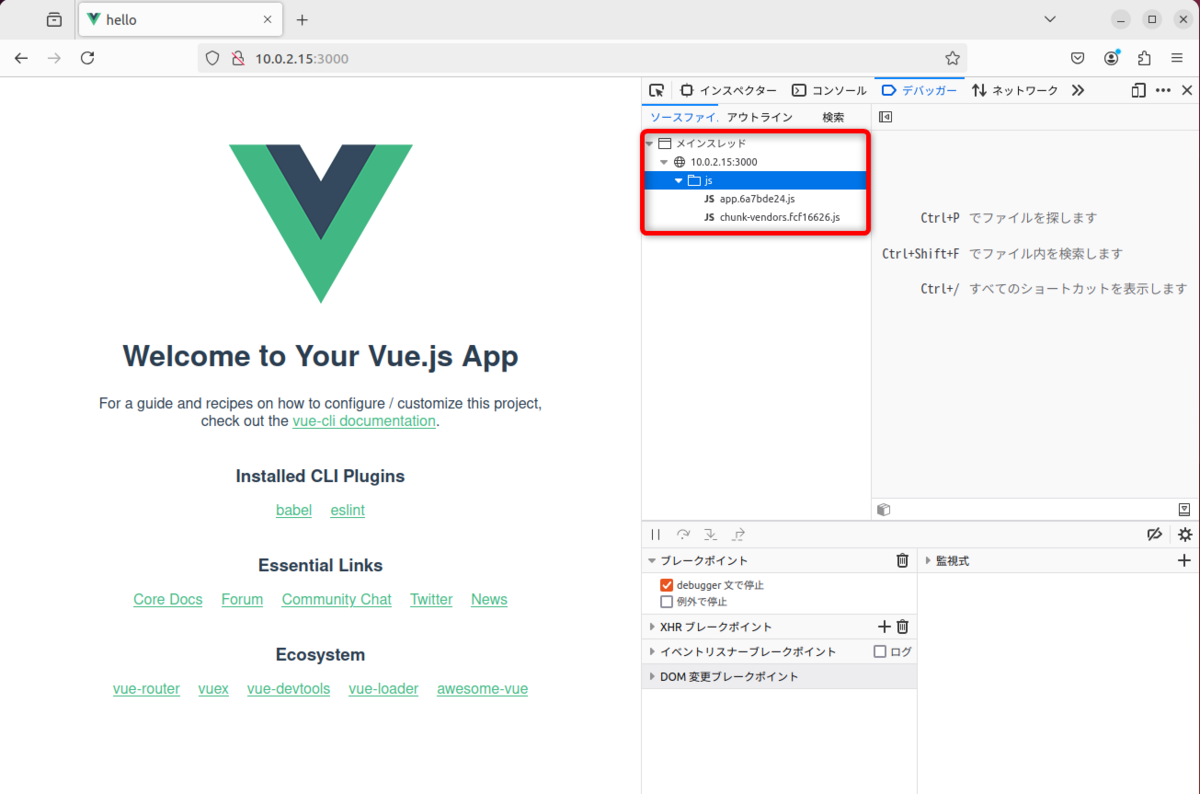Select the デバッガー tab
The height and width of the screenshot is (794, 1200).
tap(919, 90)
